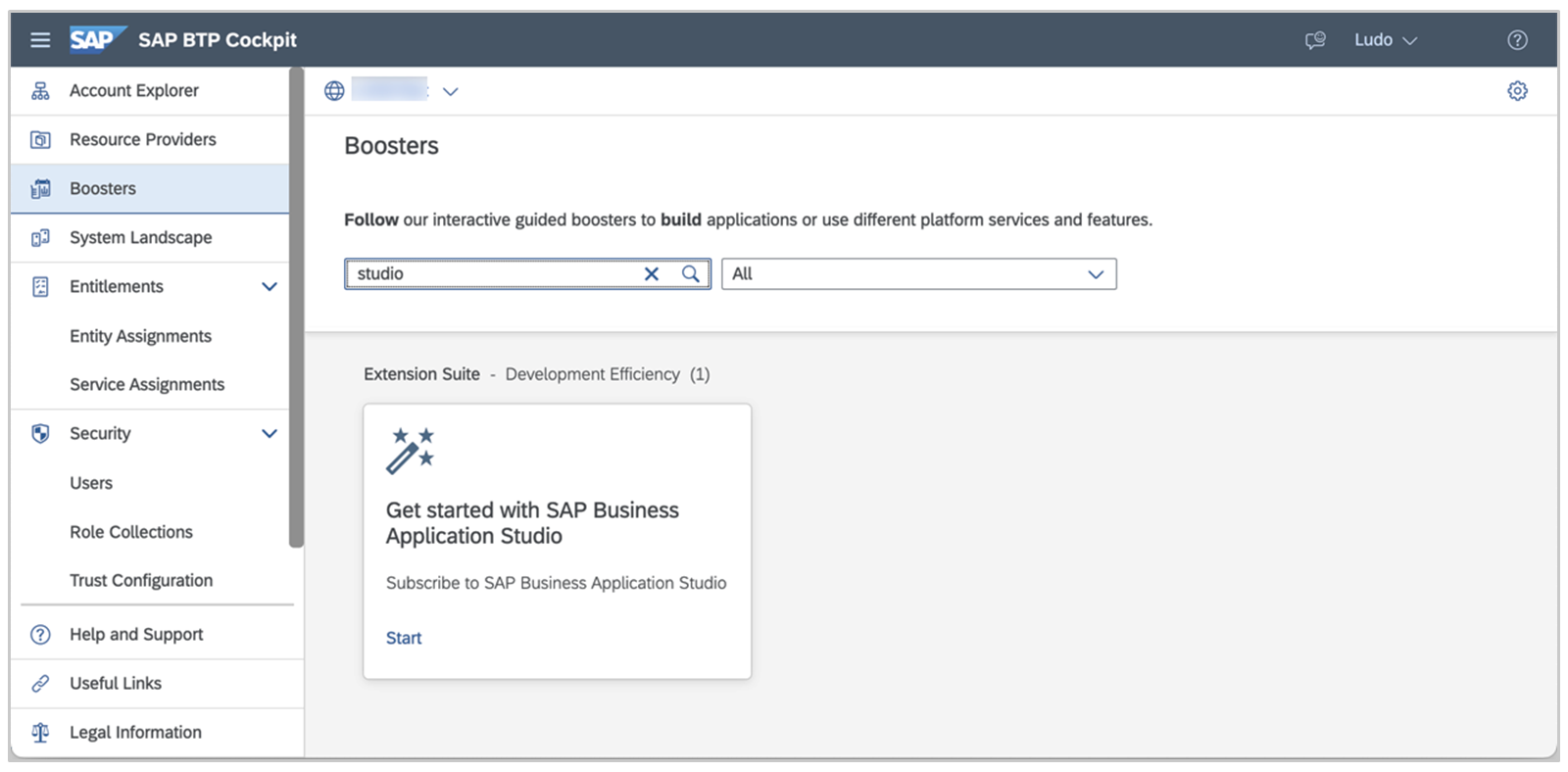Collapse the Entitlements section
The width and height of the screenshot is (1568, 772).
[269, 287]
